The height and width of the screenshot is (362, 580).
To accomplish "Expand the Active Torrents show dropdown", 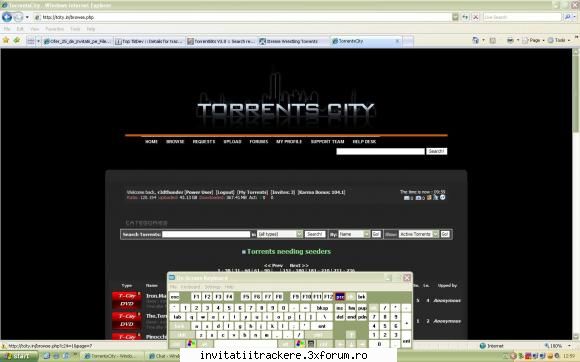I will pyautogui.click(x=435, y=234).
